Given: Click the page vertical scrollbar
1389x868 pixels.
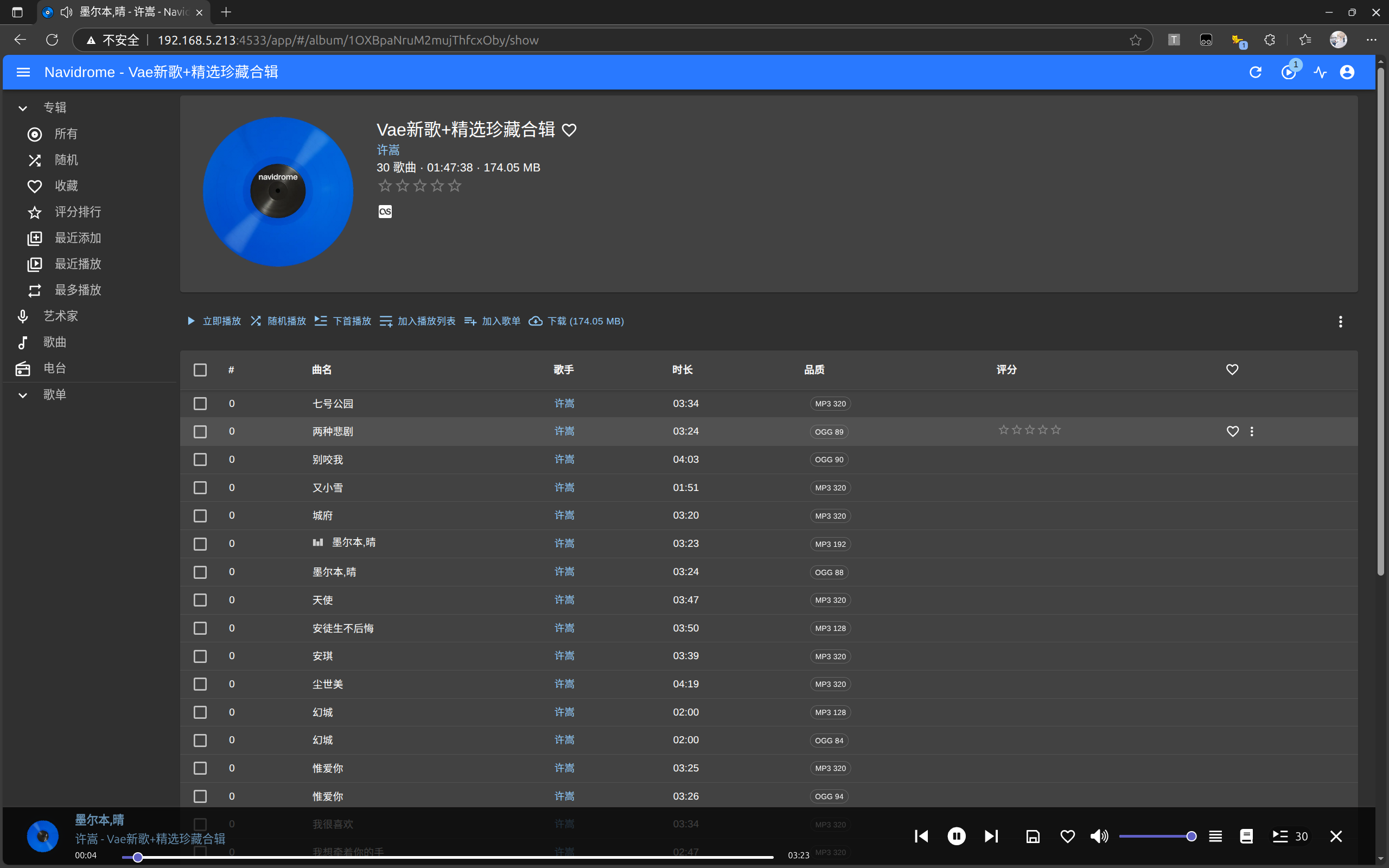Looking at the screenshot, I should [x=1381, y=322].
